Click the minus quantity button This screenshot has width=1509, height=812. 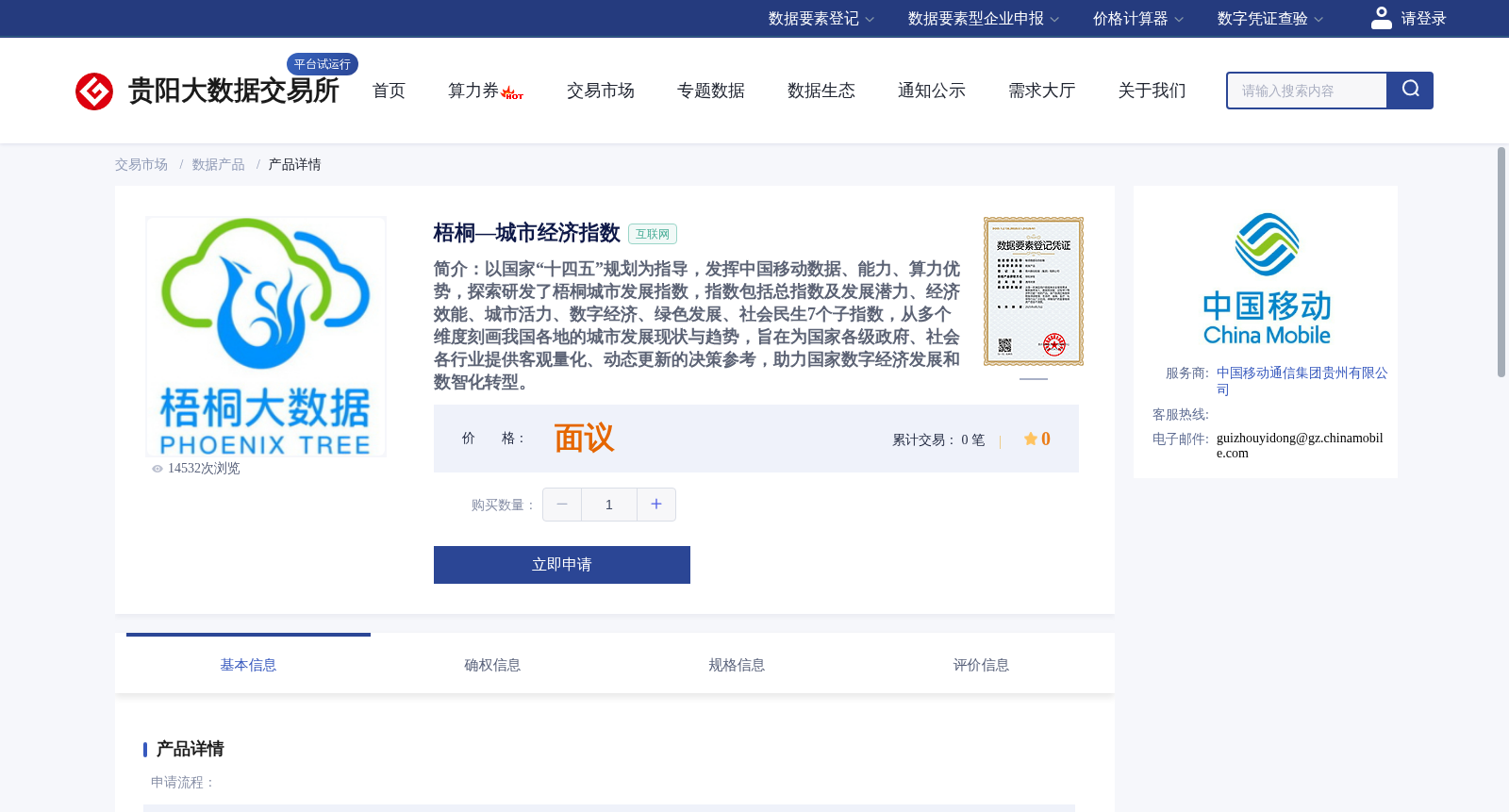(562, 505)
